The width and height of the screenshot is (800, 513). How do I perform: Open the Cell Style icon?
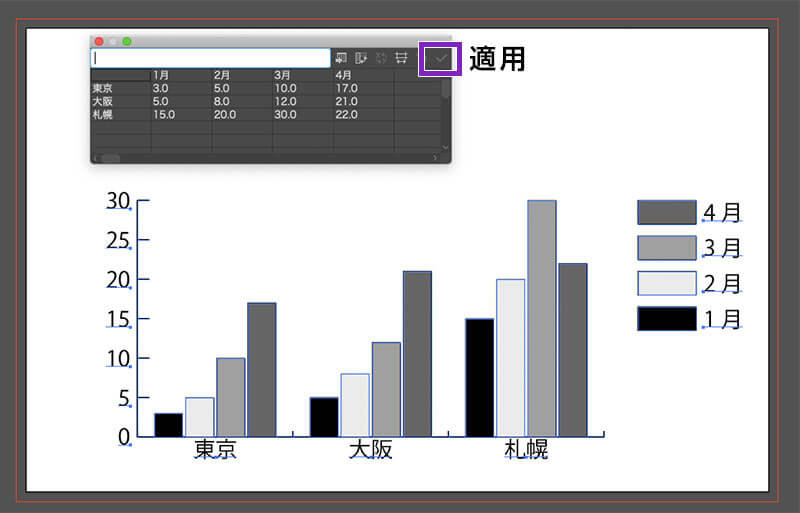click(402, 58)
